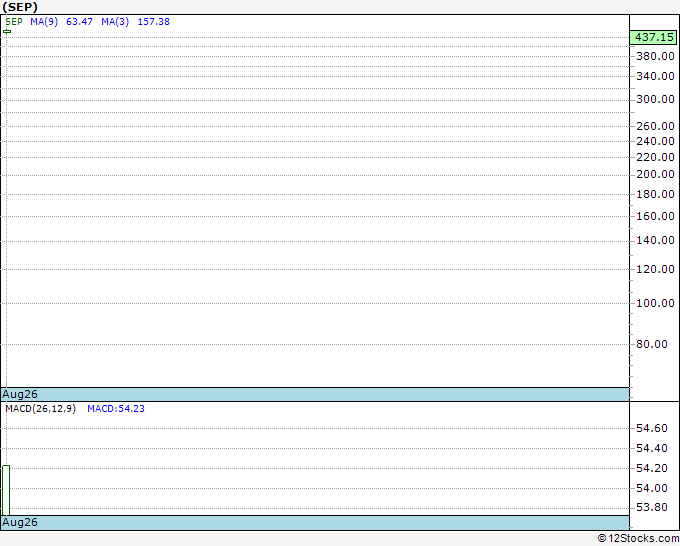Image resolution: width=680 pixels, height=546 pixels.
Task: Click the 80.00 price axis label
Action: pos(652,344)
